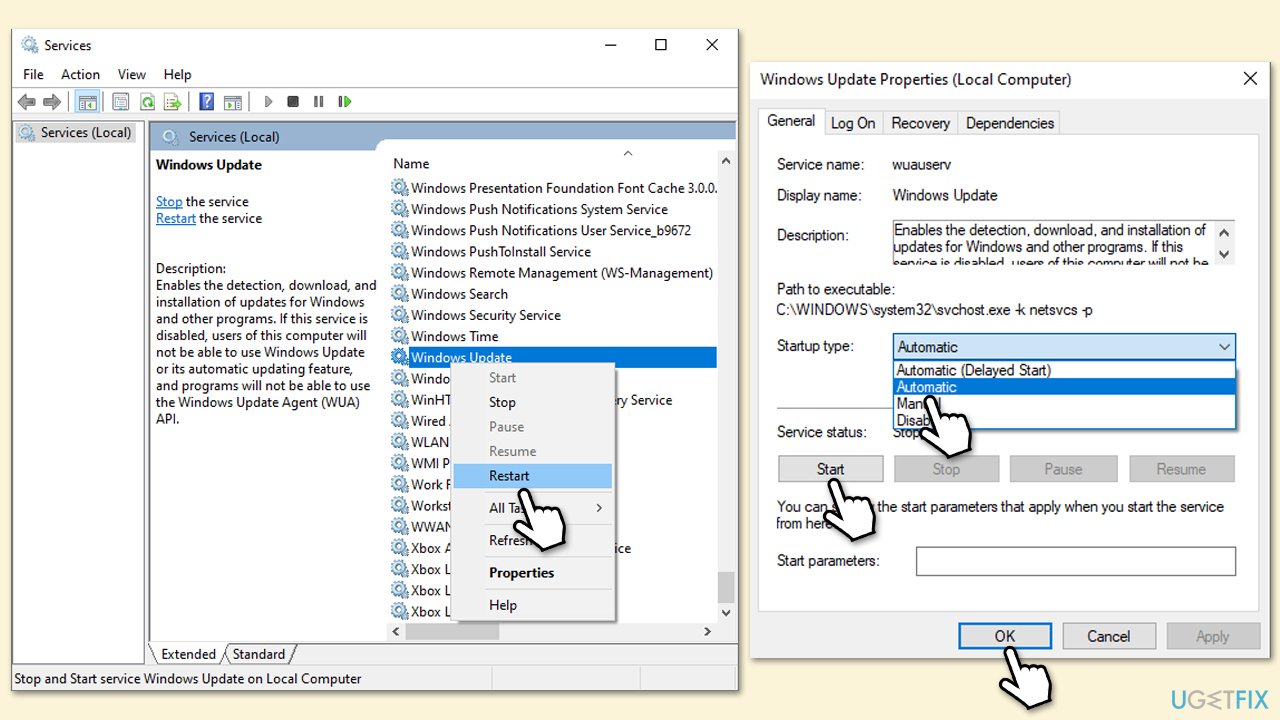Choose Help in the context menu
Screen dimensions: 1280x720
pos(532,605)
